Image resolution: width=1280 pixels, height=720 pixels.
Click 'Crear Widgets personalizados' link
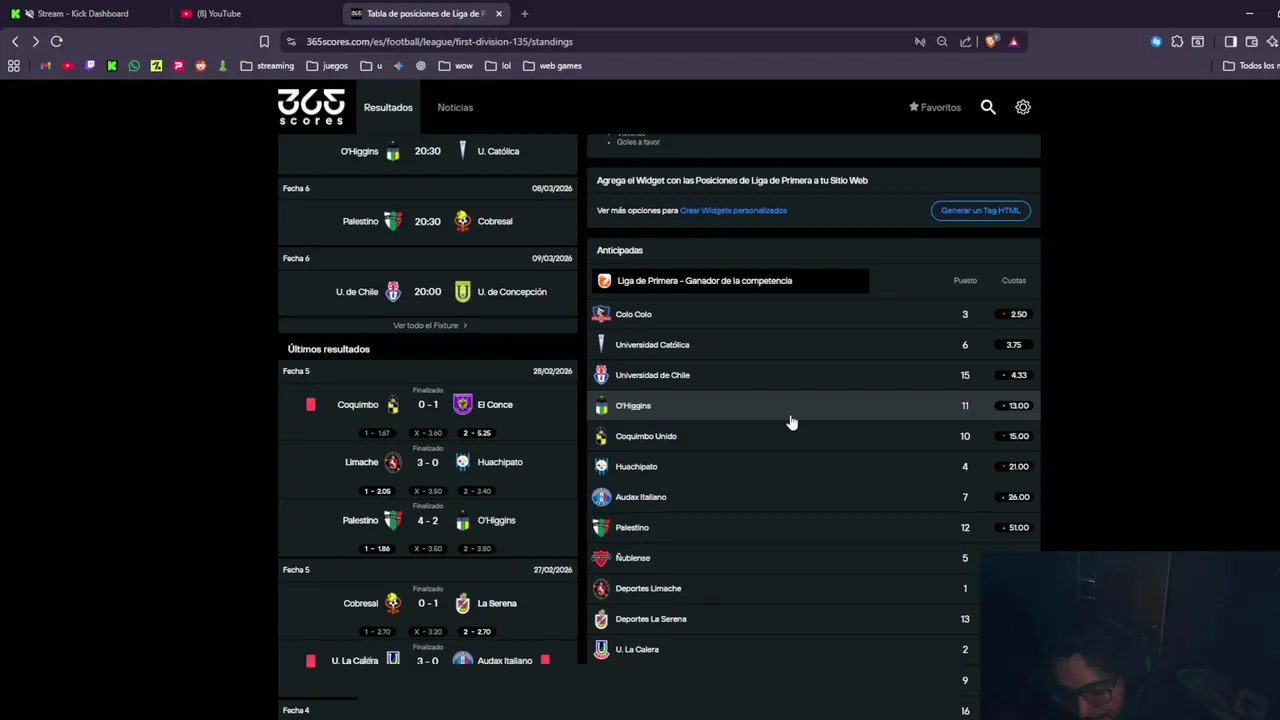click(x=733, y=211)
